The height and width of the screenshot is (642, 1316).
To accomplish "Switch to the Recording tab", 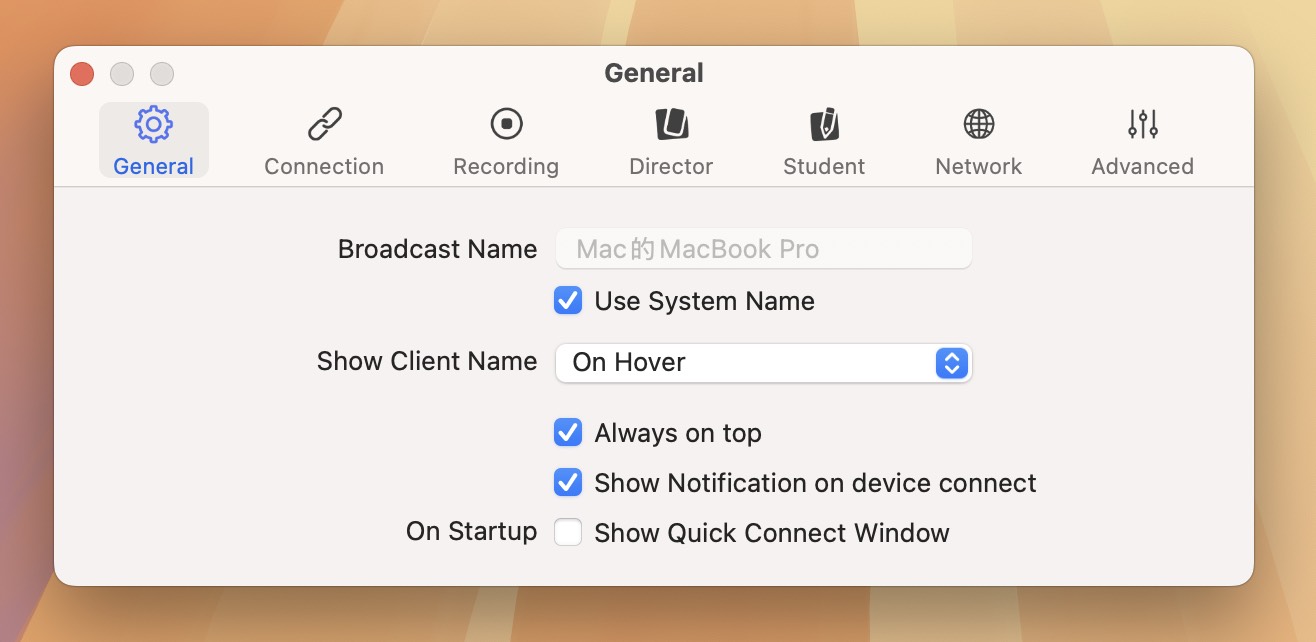I will [506, 141].
